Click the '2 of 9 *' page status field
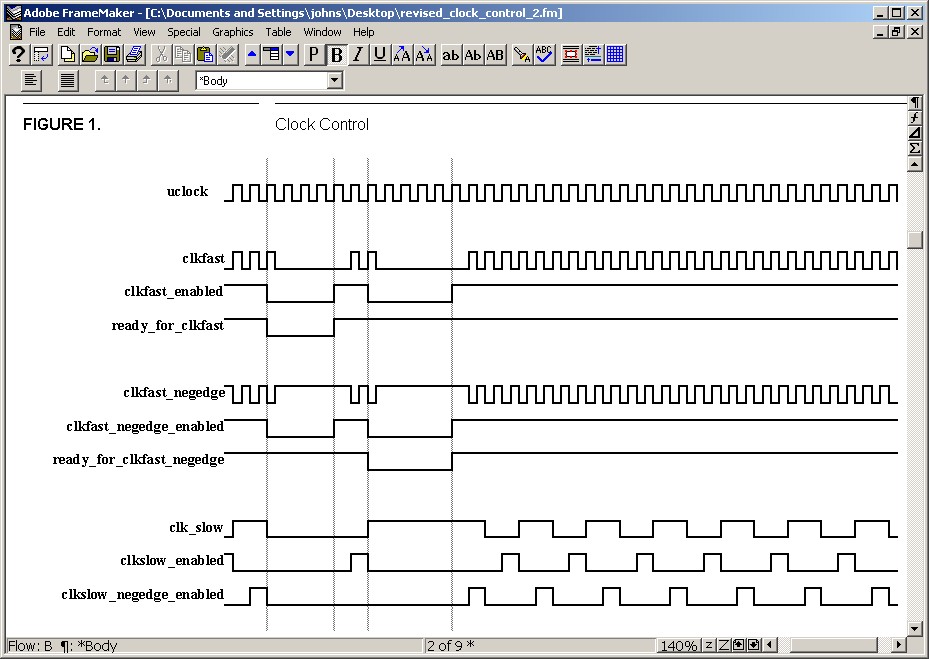929x659 pixels. coord(539,645)
